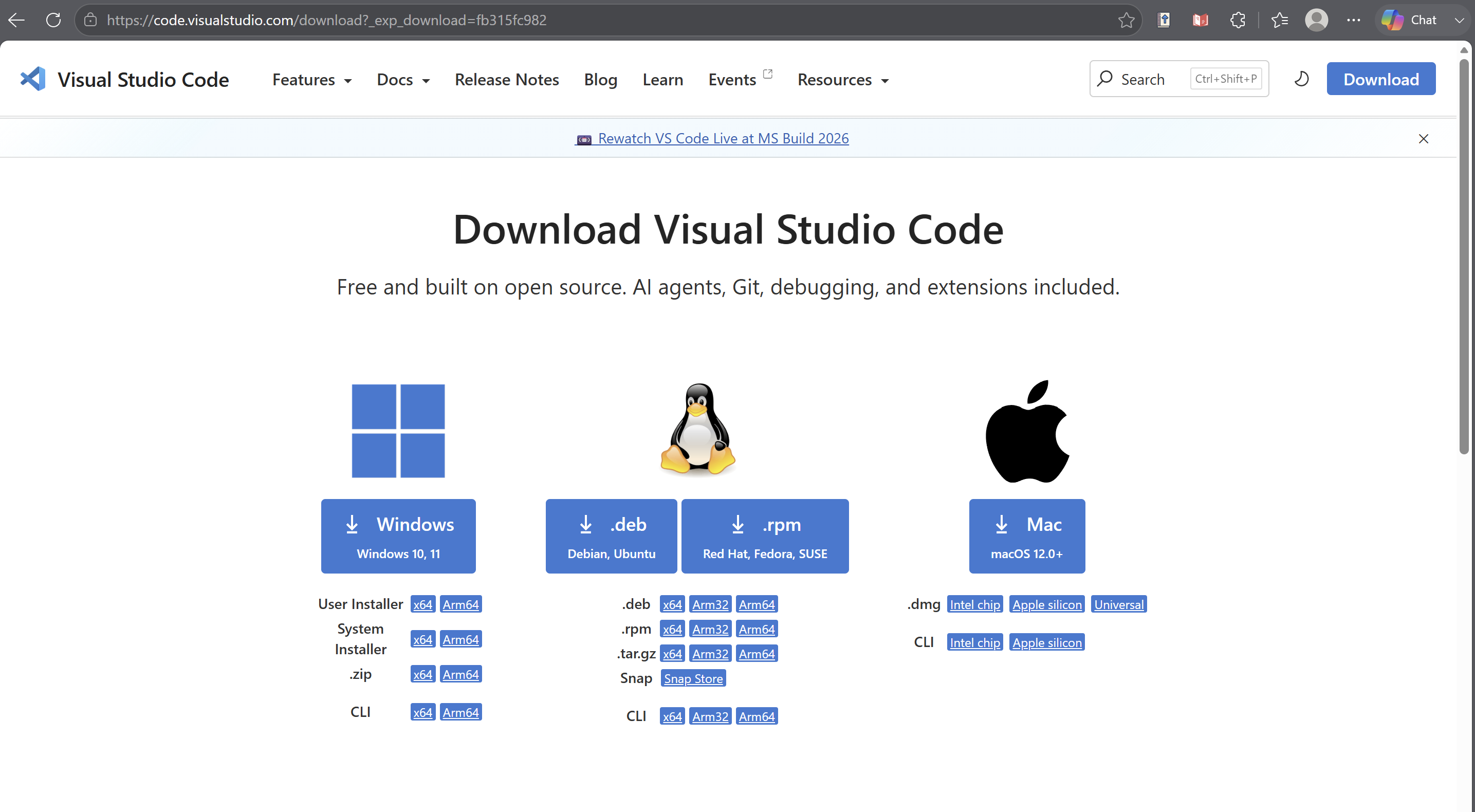Open the Learn page

tap(662, 80)
